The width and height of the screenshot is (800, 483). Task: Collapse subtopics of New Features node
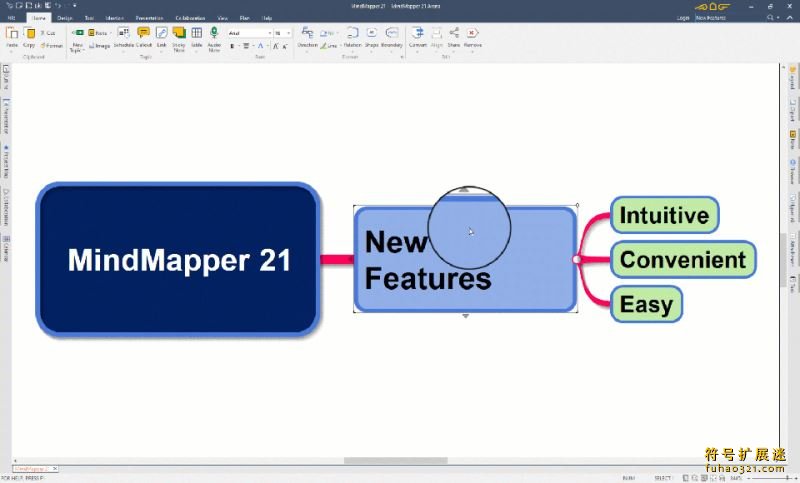pos(577,260)
